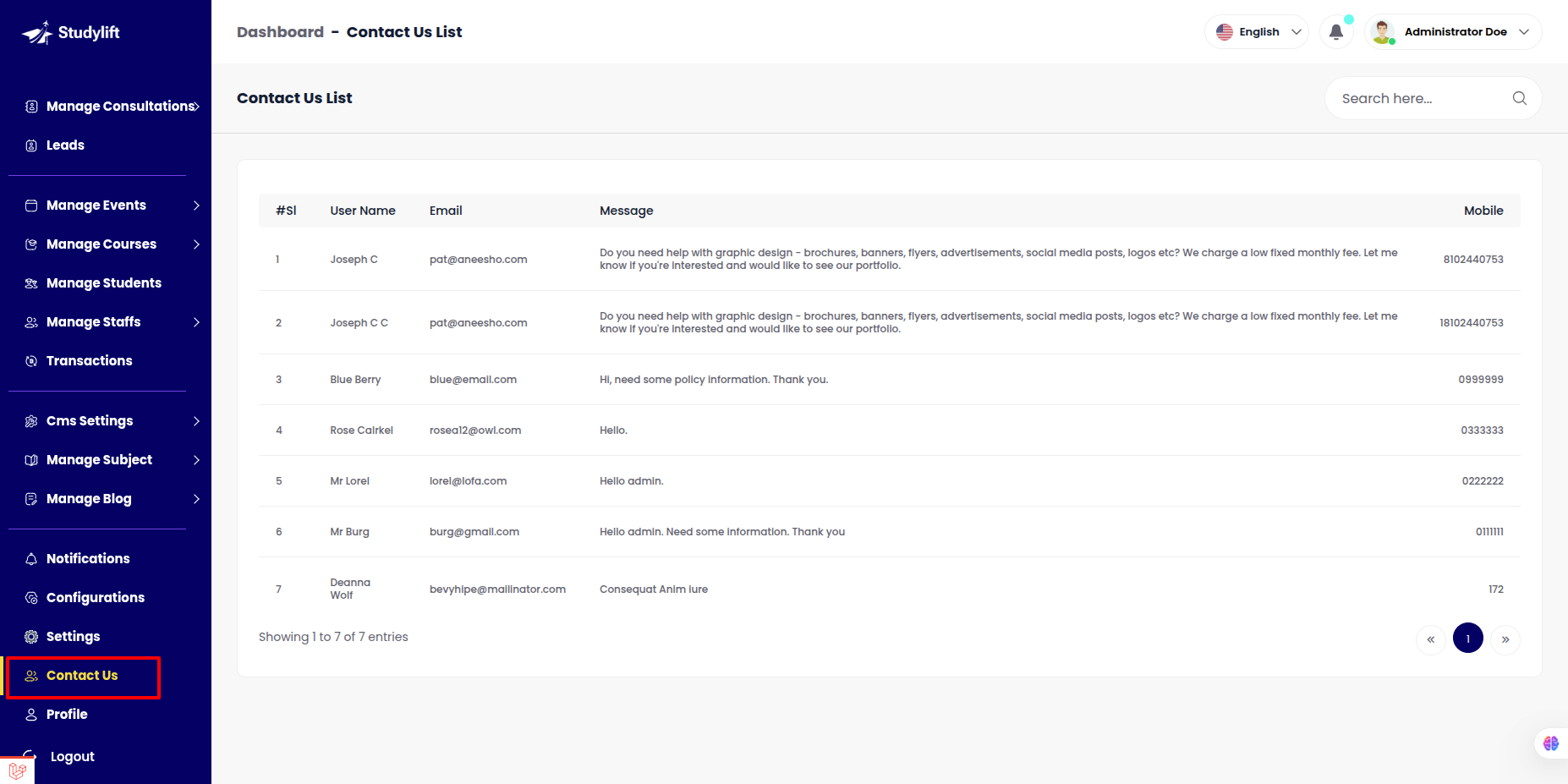Open Configurations menu item
The width and height of the screenshot is (1568, 784).
[96, 598]
